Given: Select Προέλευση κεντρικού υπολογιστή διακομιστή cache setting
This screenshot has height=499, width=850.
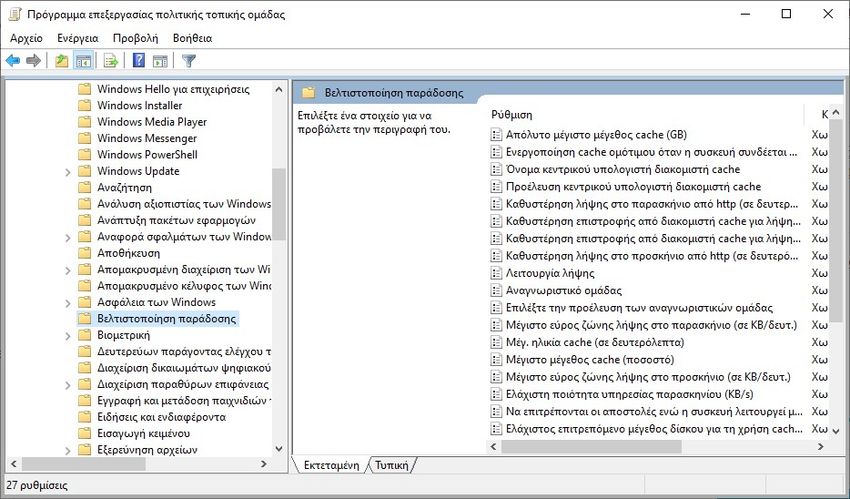Looking at the screenshot, I should (x=633, y=186).
